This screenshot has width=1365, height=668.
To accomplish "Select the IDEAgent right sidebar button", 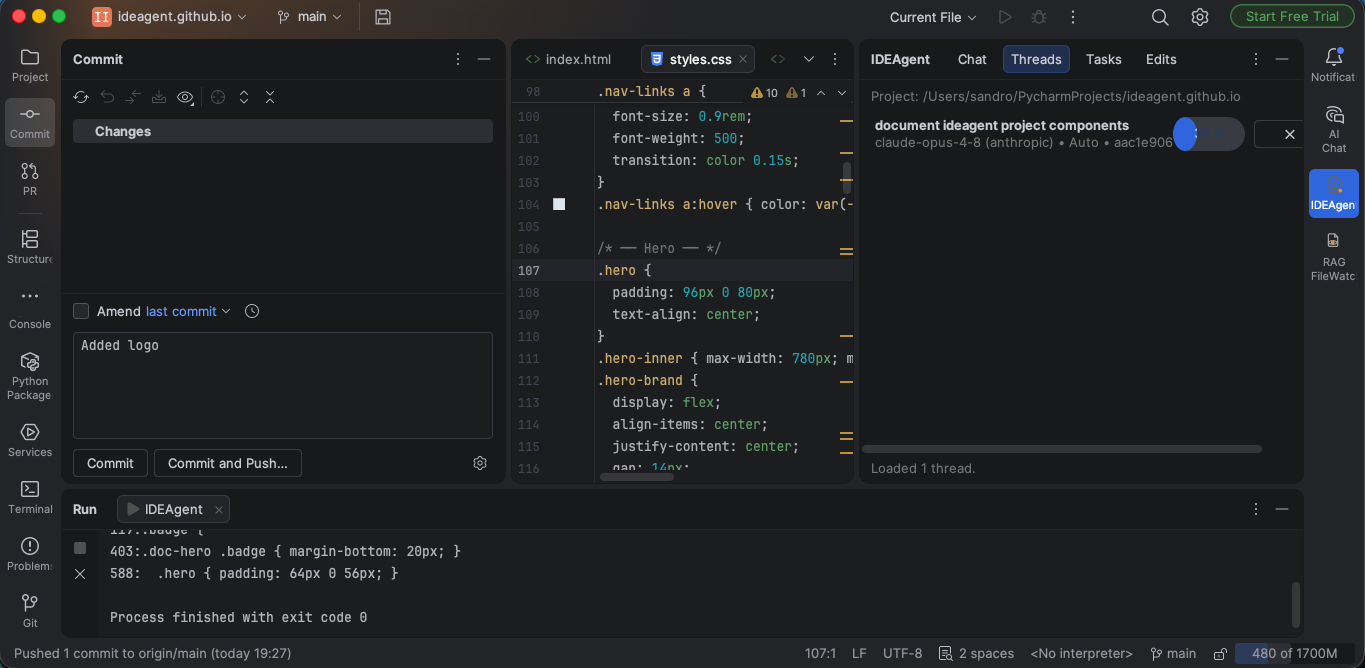I will [x=1334, y=193].
